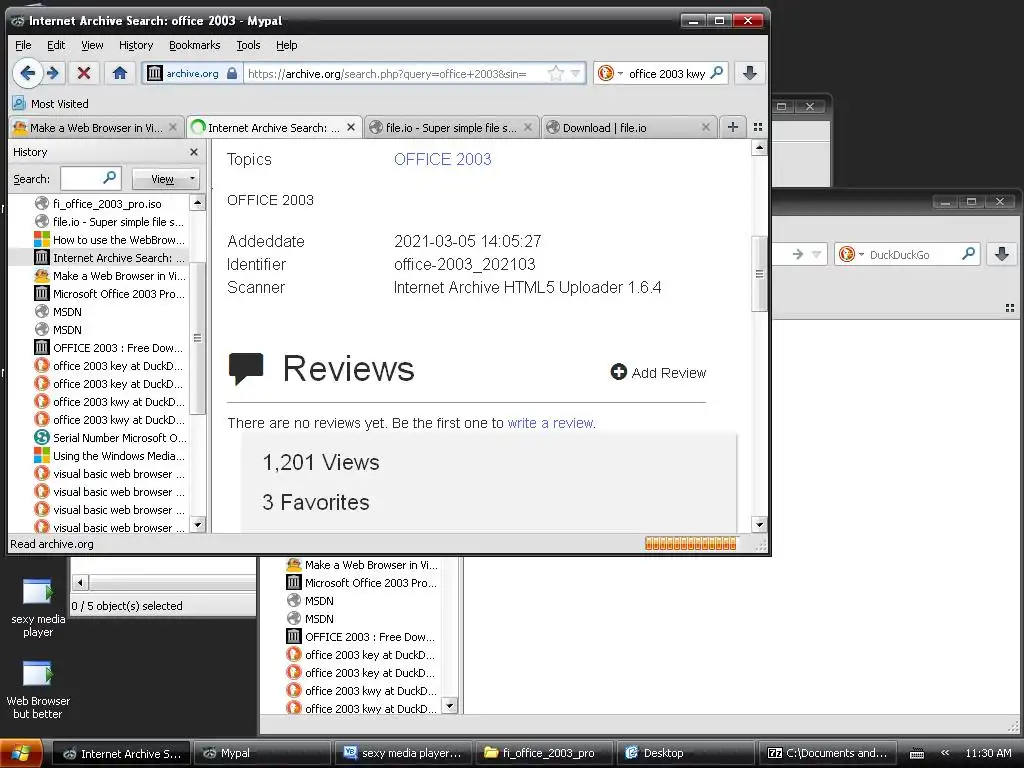This screenshot has height=768, width=1024.
Task: Click the Reviews speech bubble icon
Action: coord(246,368)
